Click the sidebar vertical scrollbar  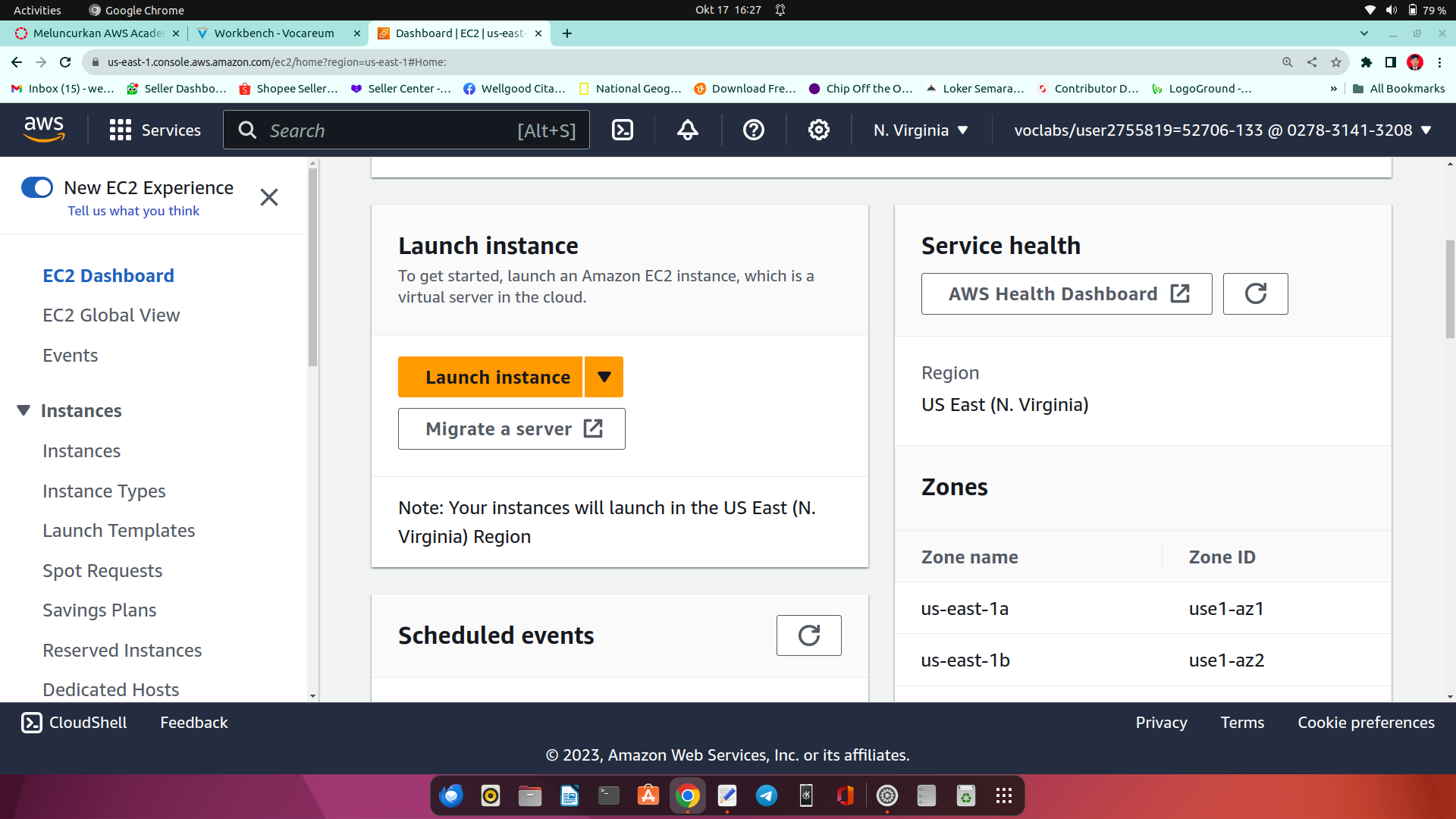click(x=312, y=268)
